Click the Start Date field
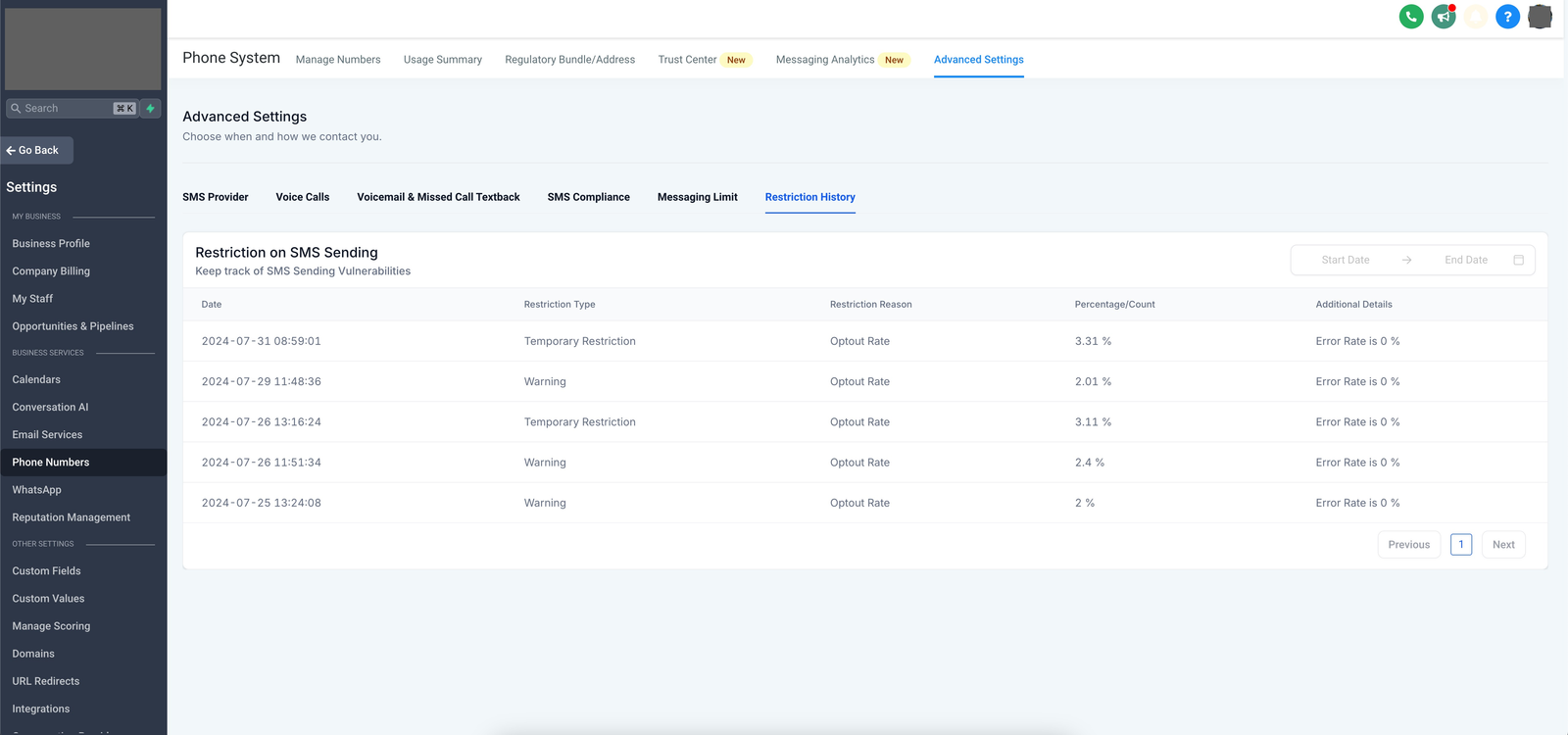The image size is (1568, 735). point(1345,260)
